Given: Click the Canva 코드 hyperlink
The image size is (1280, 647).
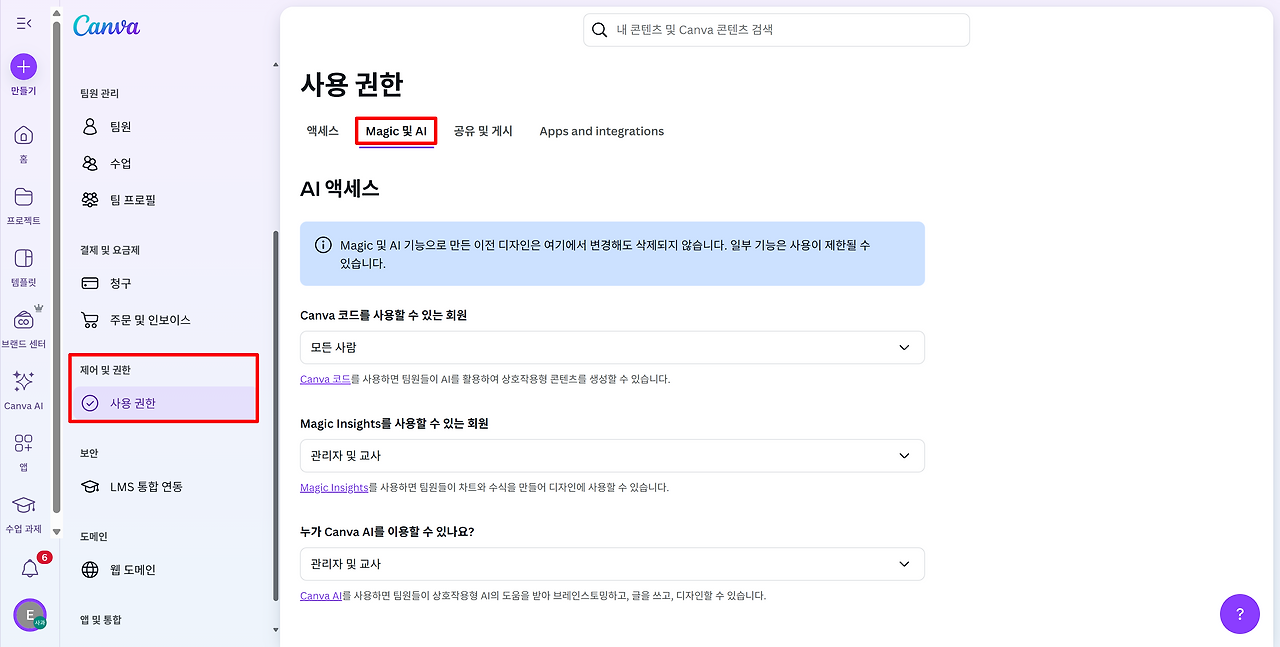Looking at the screenshot, I should [x=326, y=378].
